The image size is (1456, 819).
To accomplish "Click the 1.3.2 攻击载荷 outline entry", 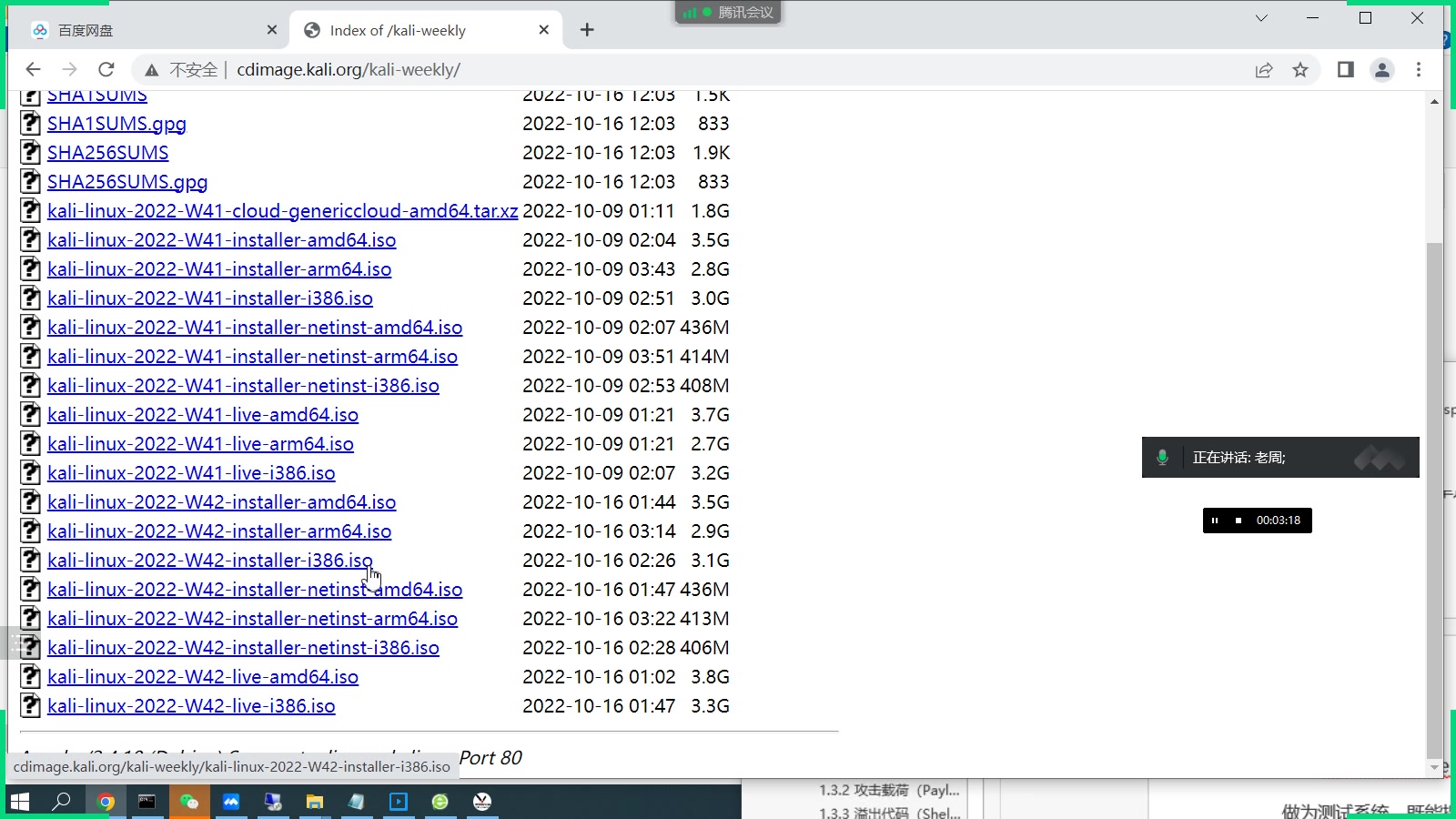I will (889, 791).
